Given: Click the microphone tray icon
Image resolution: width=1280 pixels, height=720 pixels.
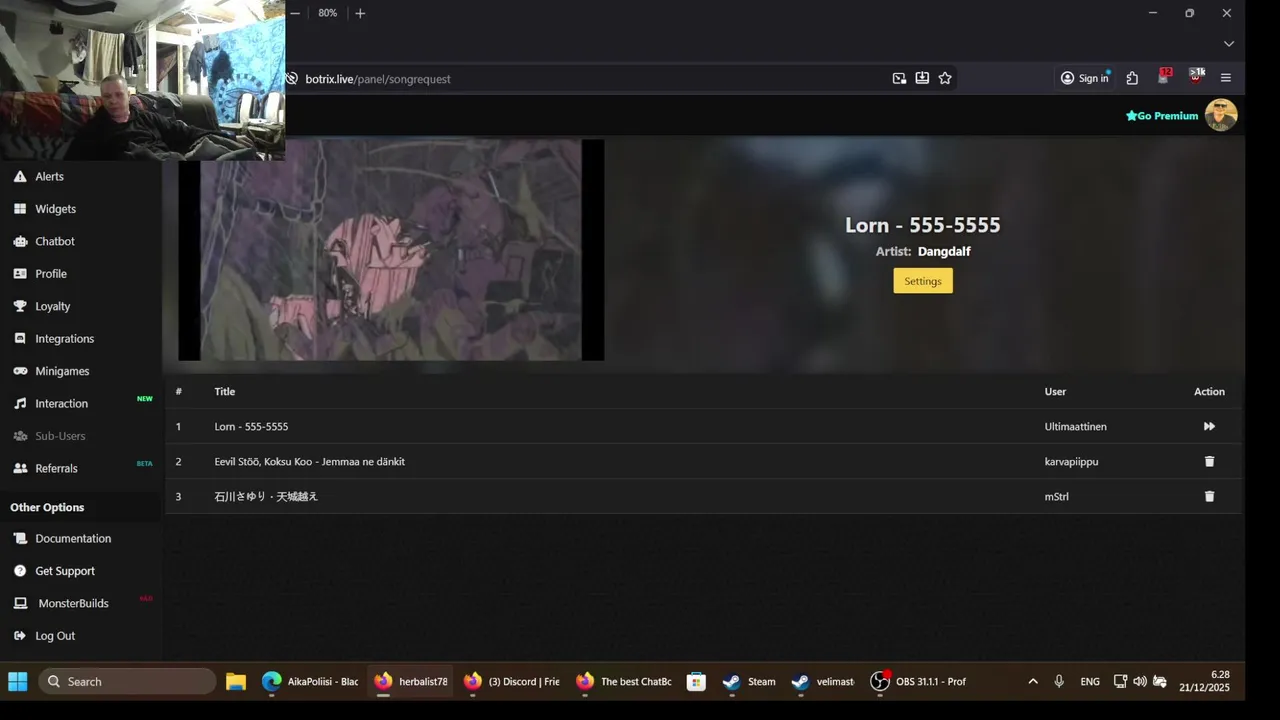Looking at the screenshot, I should point(1059,682).
